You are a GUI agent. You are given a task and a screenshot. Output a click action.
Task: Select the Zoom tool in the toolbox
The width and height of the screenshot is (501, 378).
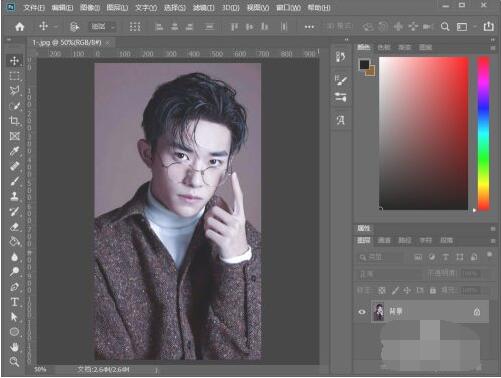[x=14, y=362]
